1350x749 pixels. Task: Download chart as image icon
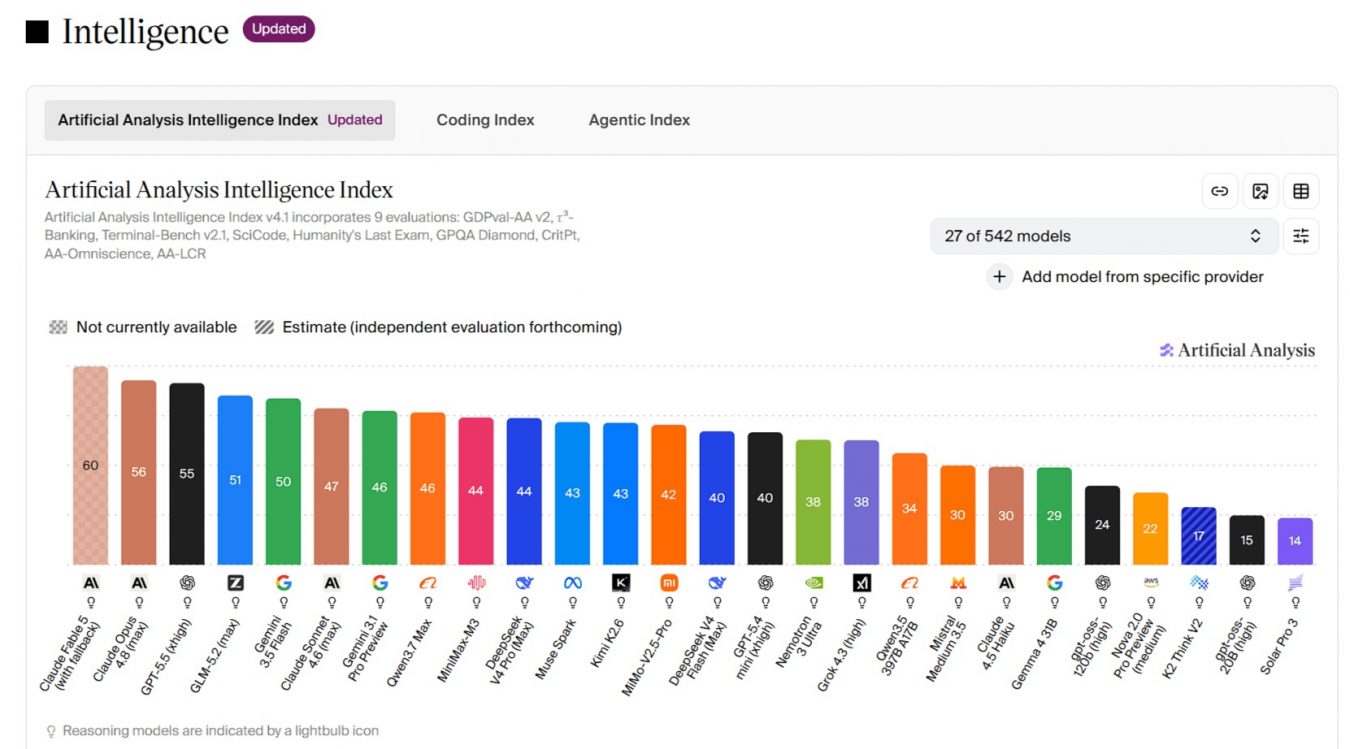(x=1260, y=191)
